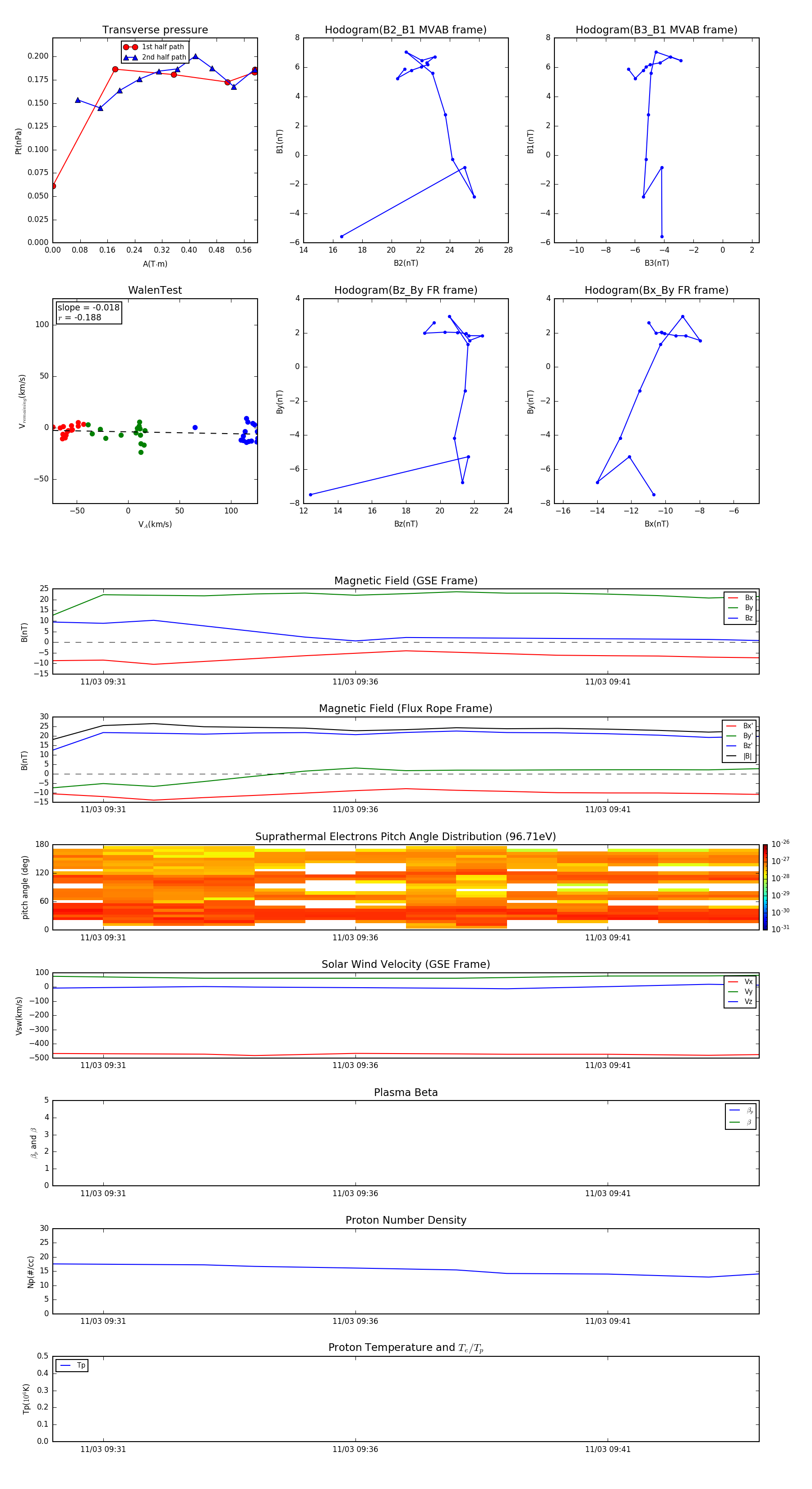Viewport: 812px width, 1489px height.
Task: Select the '1st half path' legend entry
Action: [154, 47]
